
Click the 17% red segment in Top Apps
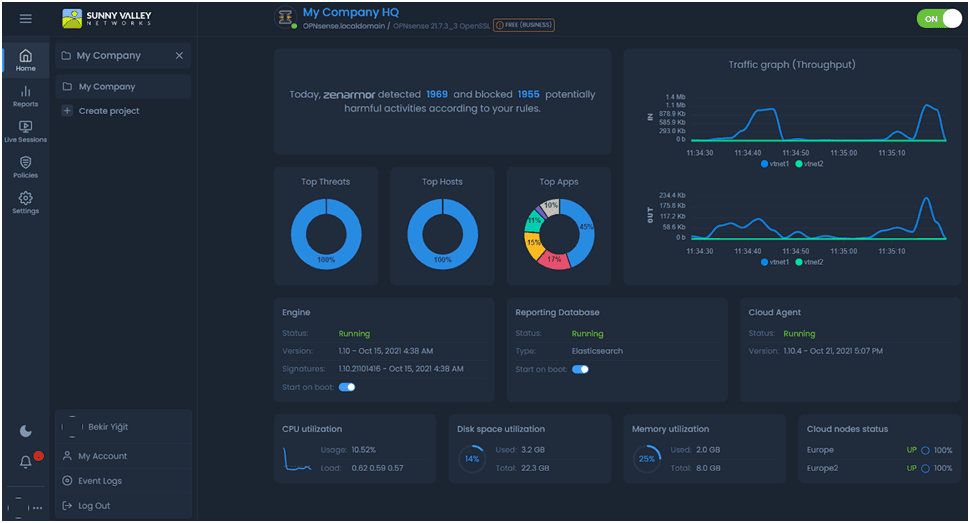click(553, 259)
